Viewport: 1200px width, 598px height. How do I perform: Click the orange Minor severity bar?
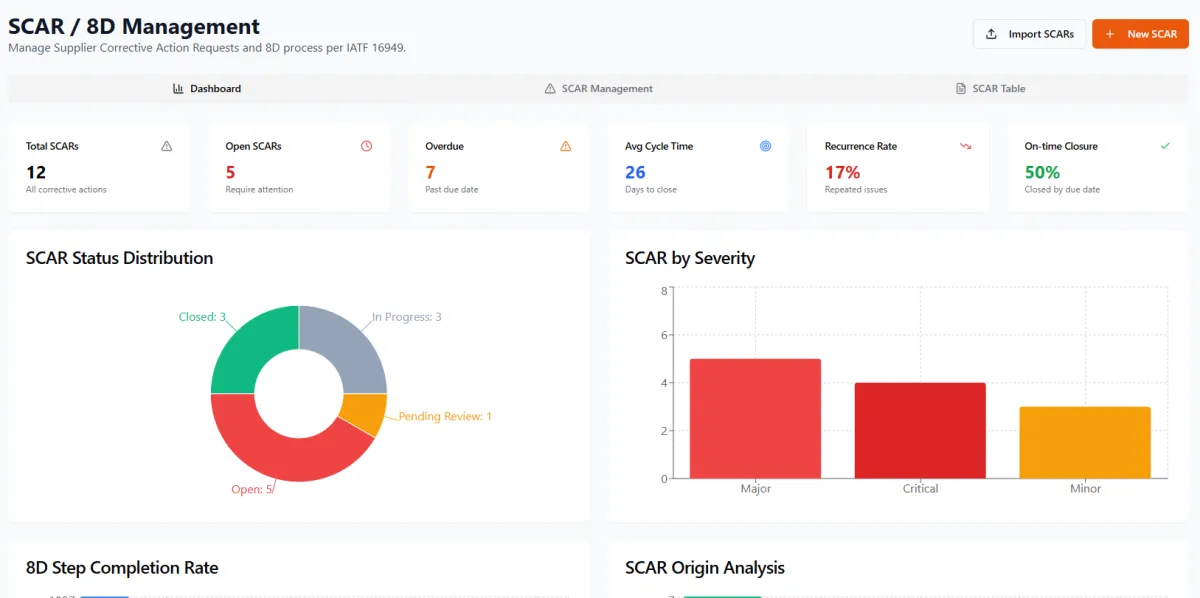pos(1085,443)
